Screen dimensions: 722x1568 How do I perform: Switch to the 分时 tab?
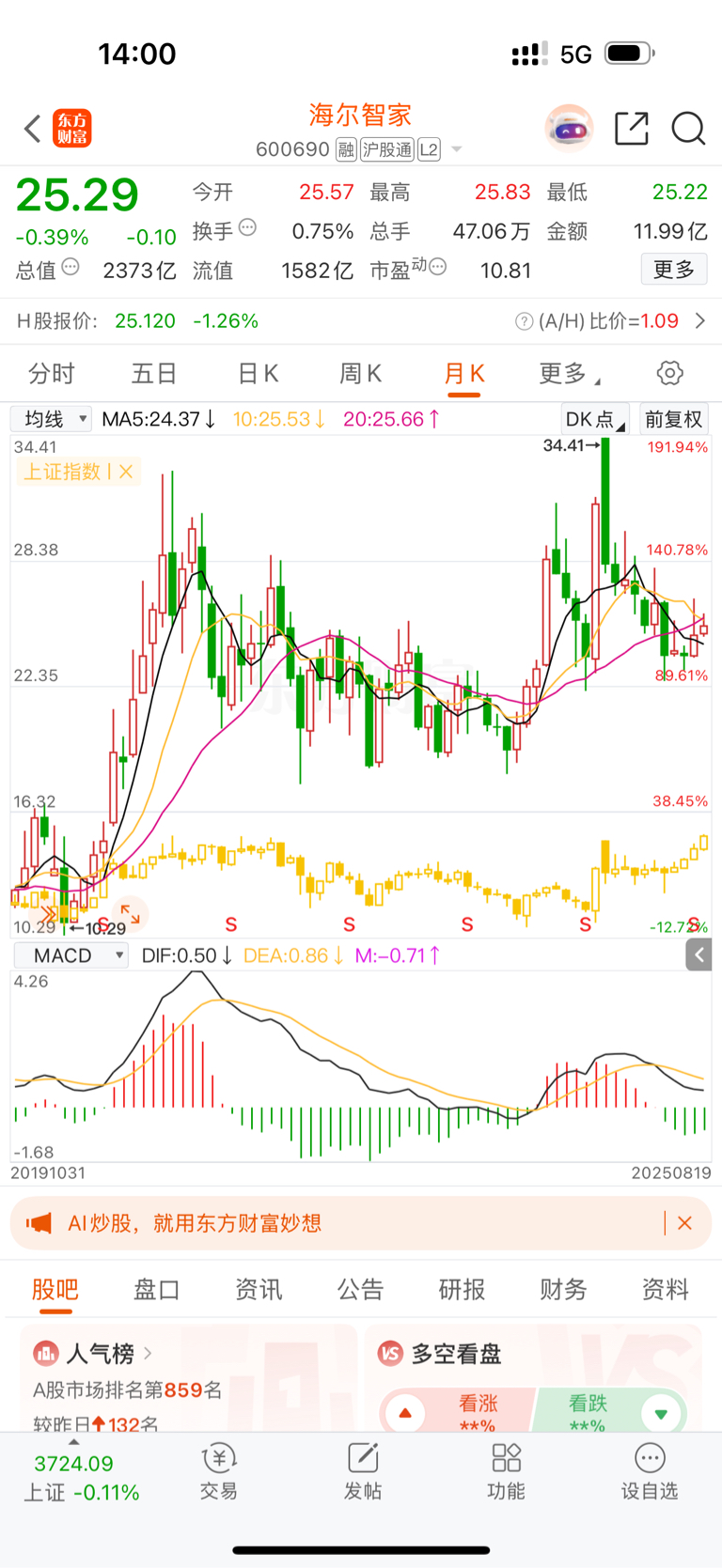pos(52,374)
